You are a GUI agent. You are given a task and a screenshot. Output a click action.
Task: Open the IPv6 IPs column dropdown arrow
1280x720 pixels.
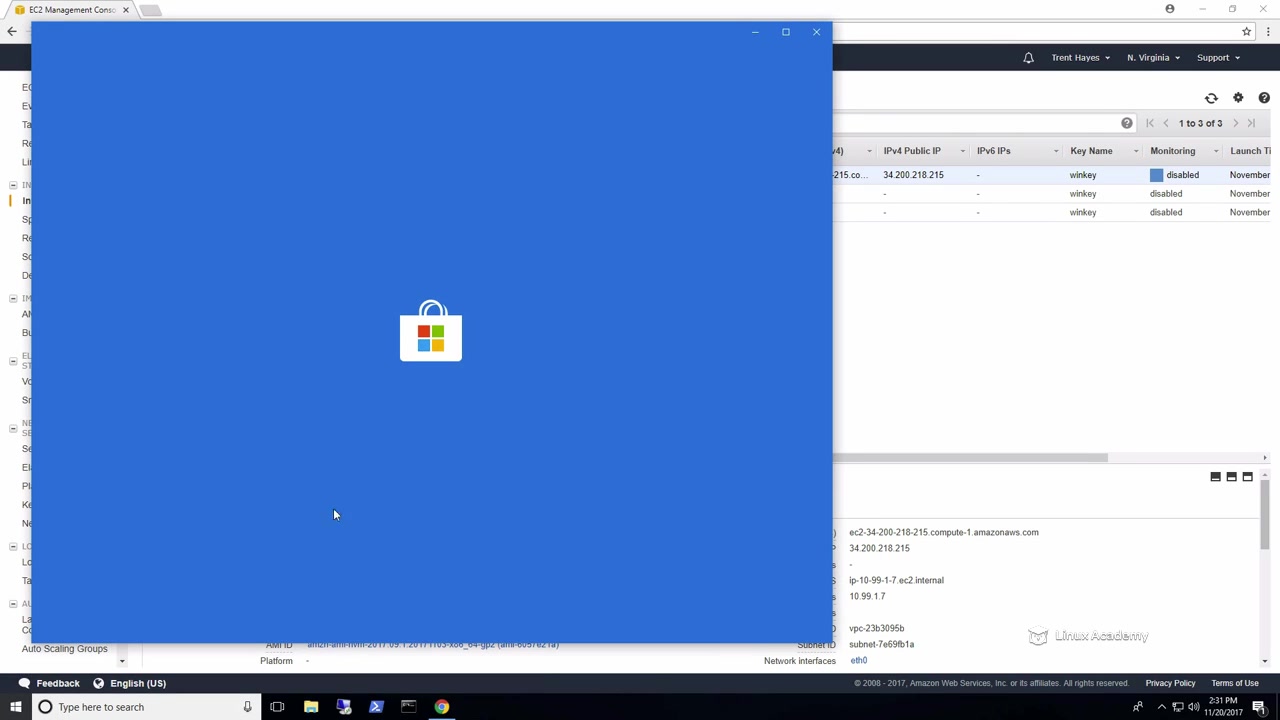pyautogui.click(x=1055, y=151)
